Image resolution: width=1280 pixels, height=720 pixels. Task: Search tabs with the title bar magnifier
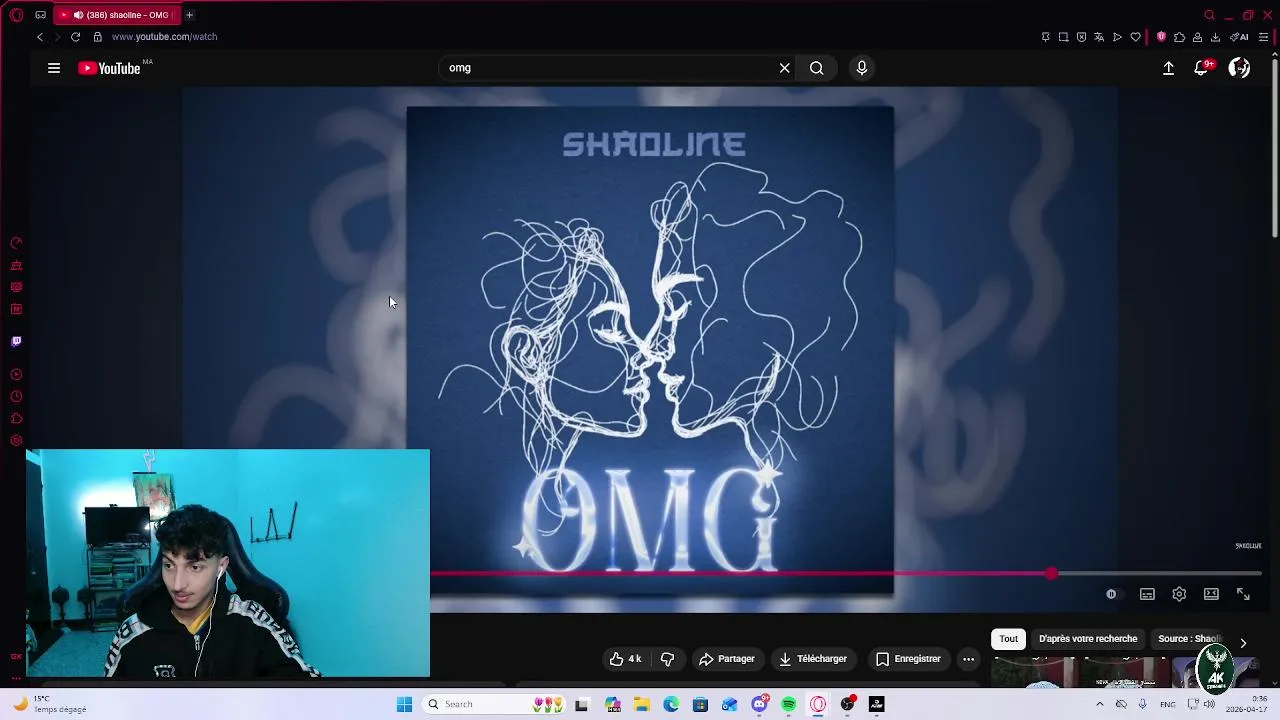click(1209, 15)
